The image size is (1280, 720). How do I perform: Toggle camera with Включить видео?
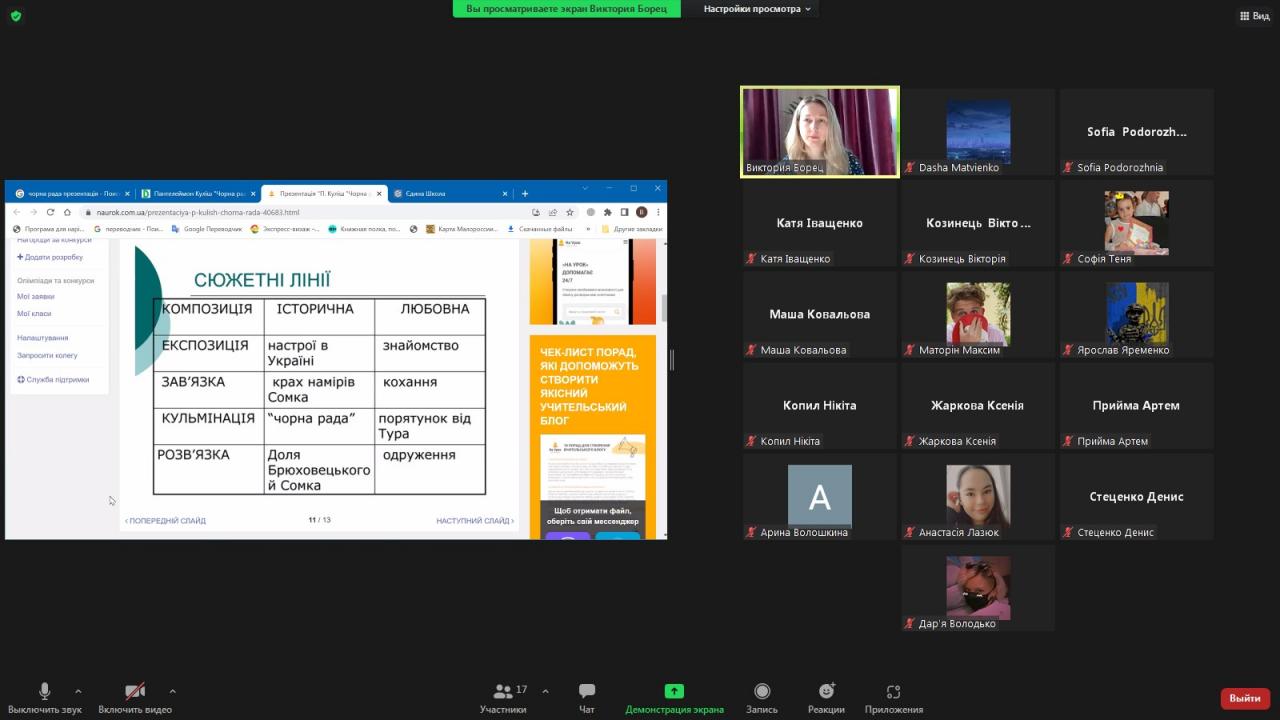pos(135,692)
